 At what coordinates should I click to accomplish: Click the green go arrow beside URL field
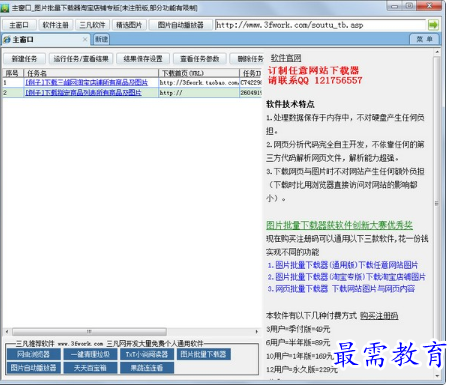click(433, 25)
